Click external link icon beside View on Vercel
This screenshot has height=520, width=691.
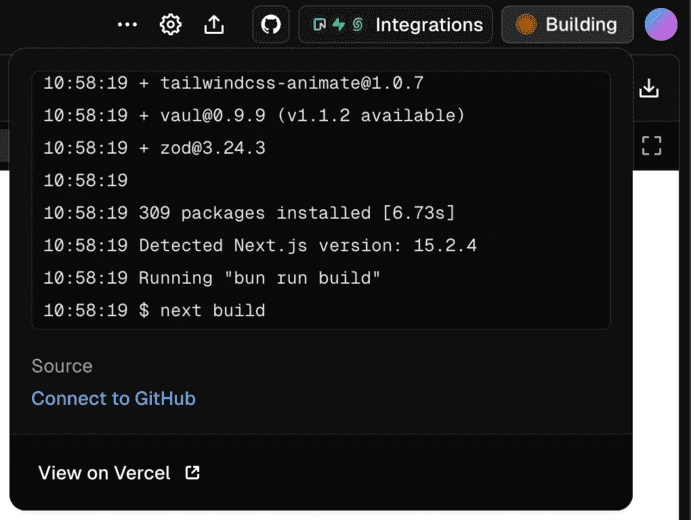pos(192,473)
